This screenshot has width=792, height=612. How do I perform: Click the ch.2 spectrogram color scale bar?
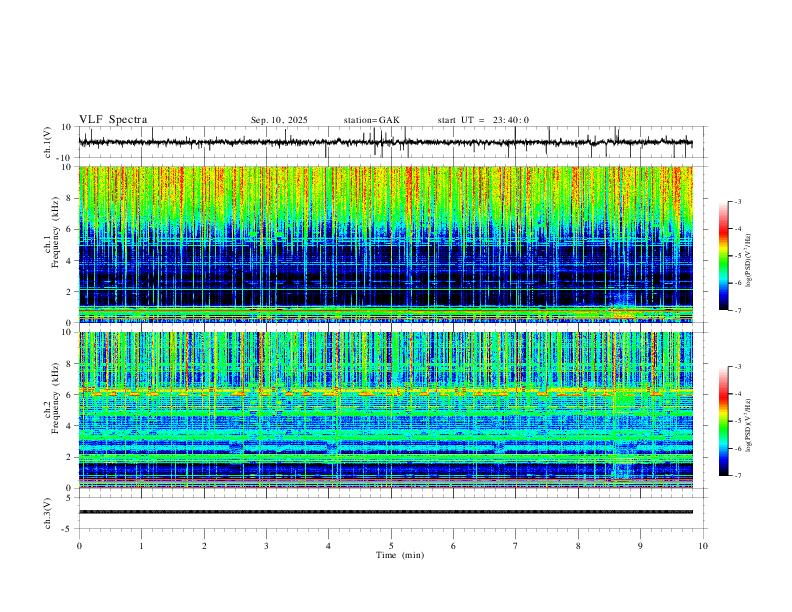pos(723,421)
